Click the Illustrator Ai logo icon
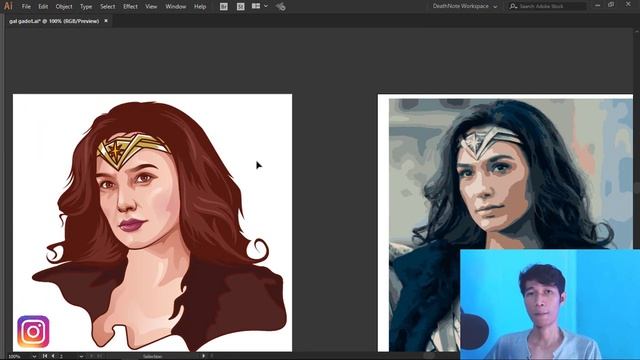 (x=8, y=6)
